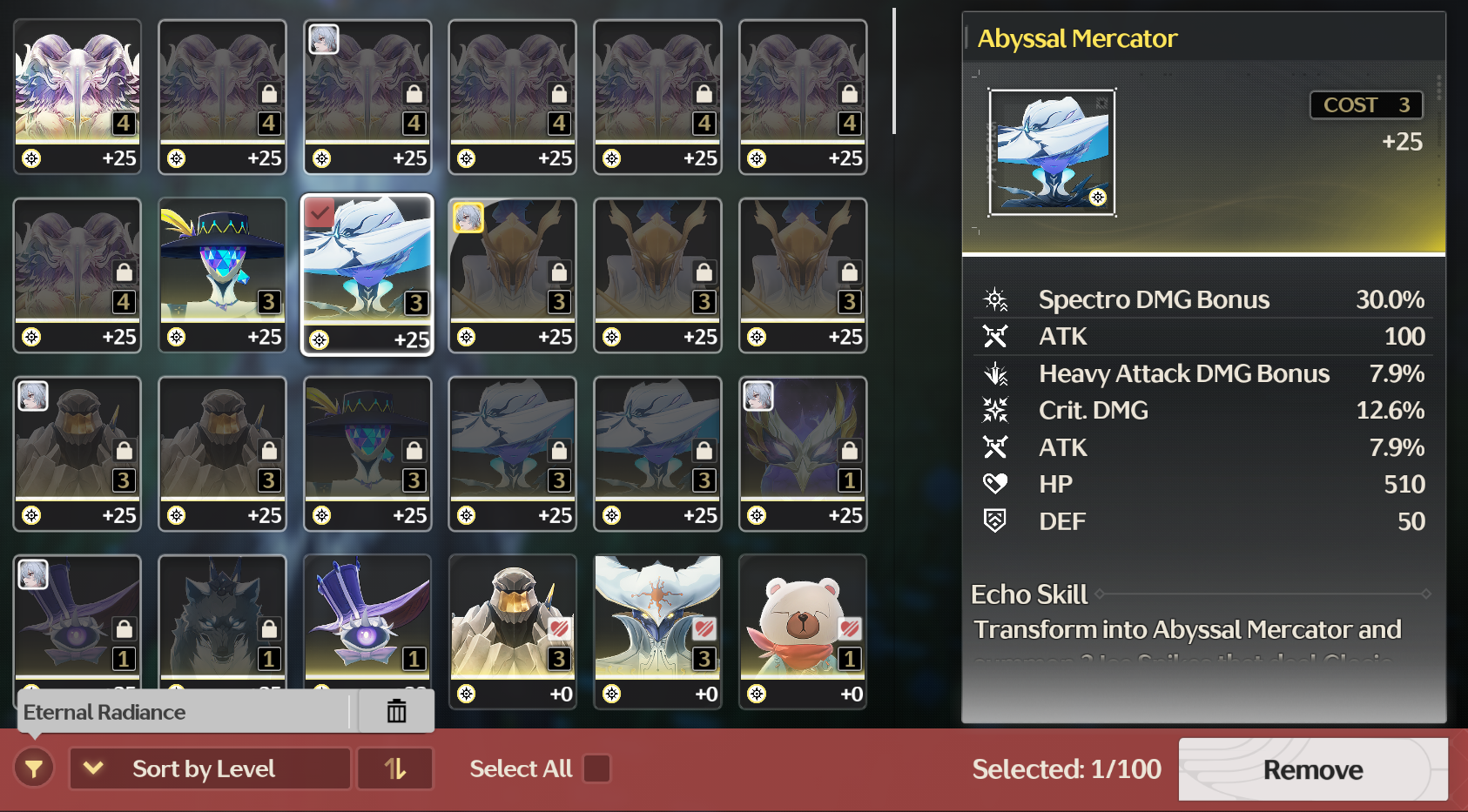
Task: Select the first unlocked winged cost-4 echo
Action: tap(77, 97)
